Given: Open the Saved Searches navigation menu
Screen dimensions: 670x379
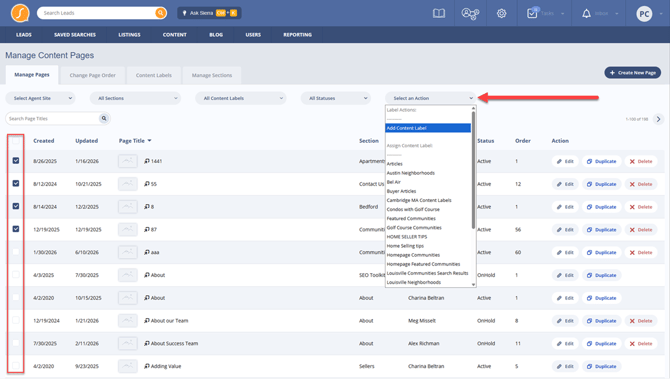Looking at the screenshot, I should pos(75,35).
